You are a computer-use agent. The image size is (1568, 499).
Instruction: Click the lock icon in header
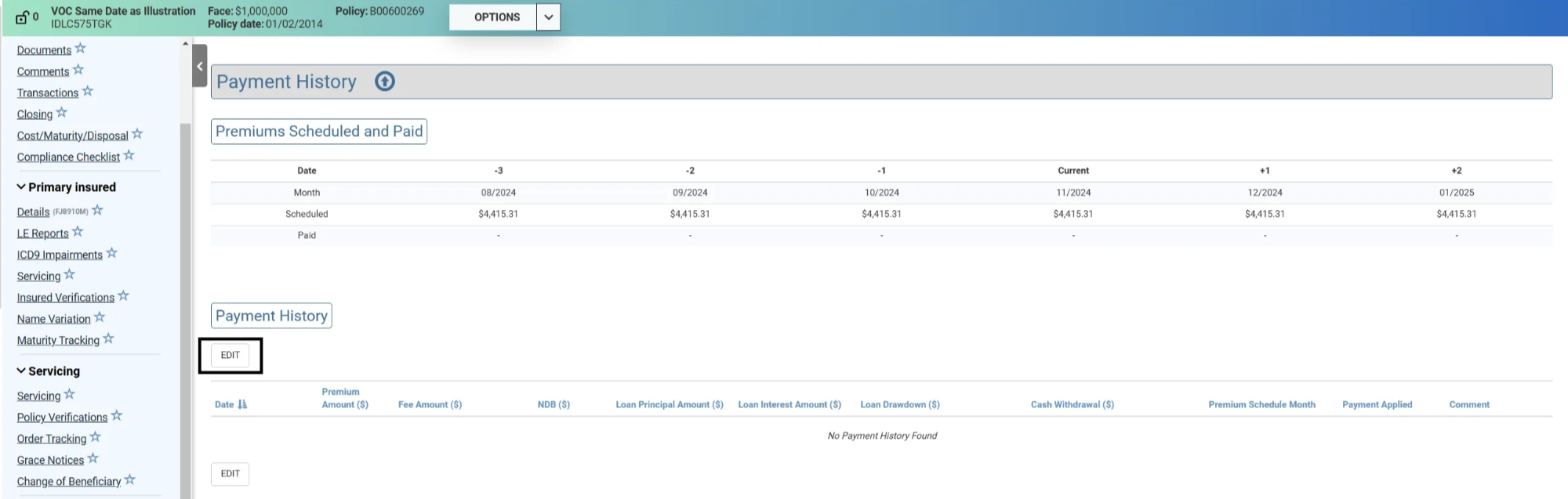click(x=21, y=17)
